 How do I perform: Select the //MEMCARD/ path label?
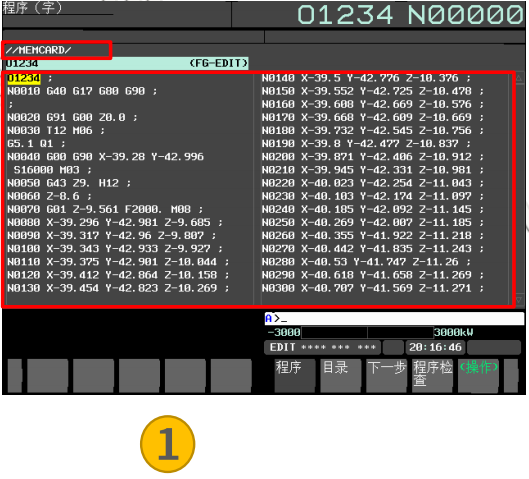[38, 50]
